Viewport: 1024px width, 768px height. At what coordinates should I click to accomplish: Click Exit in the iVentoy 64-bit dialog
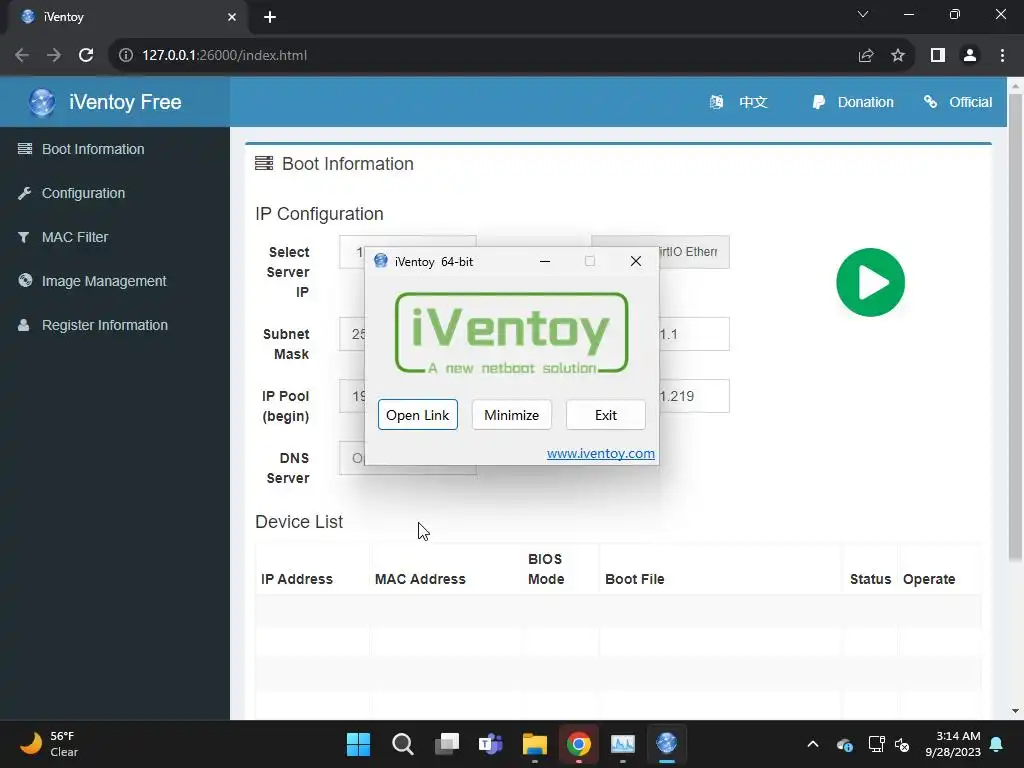[605, 415]
